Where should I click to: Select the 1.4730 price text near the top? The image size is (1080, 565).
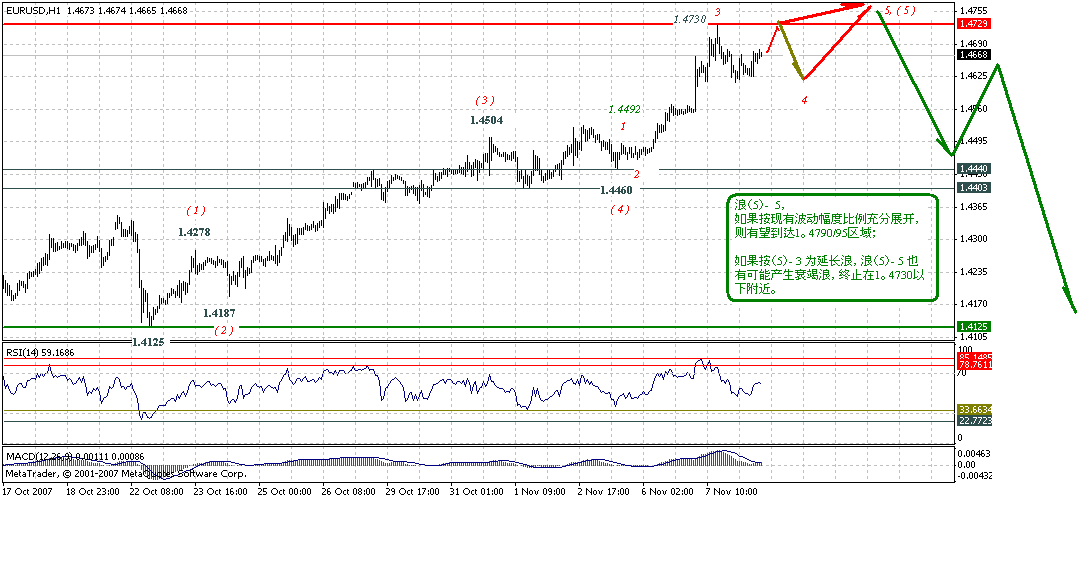[x=689, y=19]
